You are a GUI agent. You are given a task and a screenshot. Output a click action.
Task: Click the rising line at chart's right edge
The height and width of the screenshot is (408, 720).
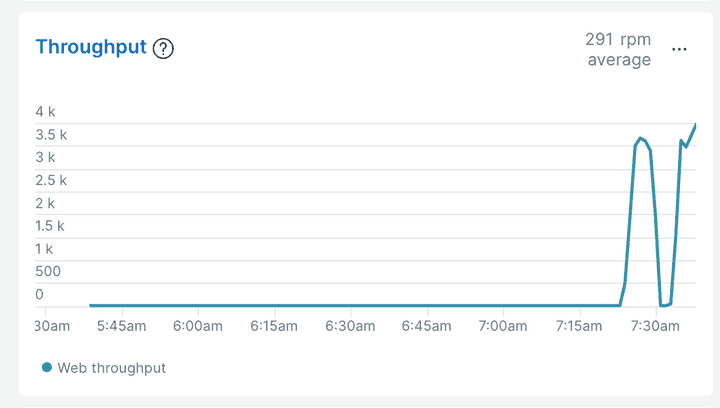click(692, 132)
